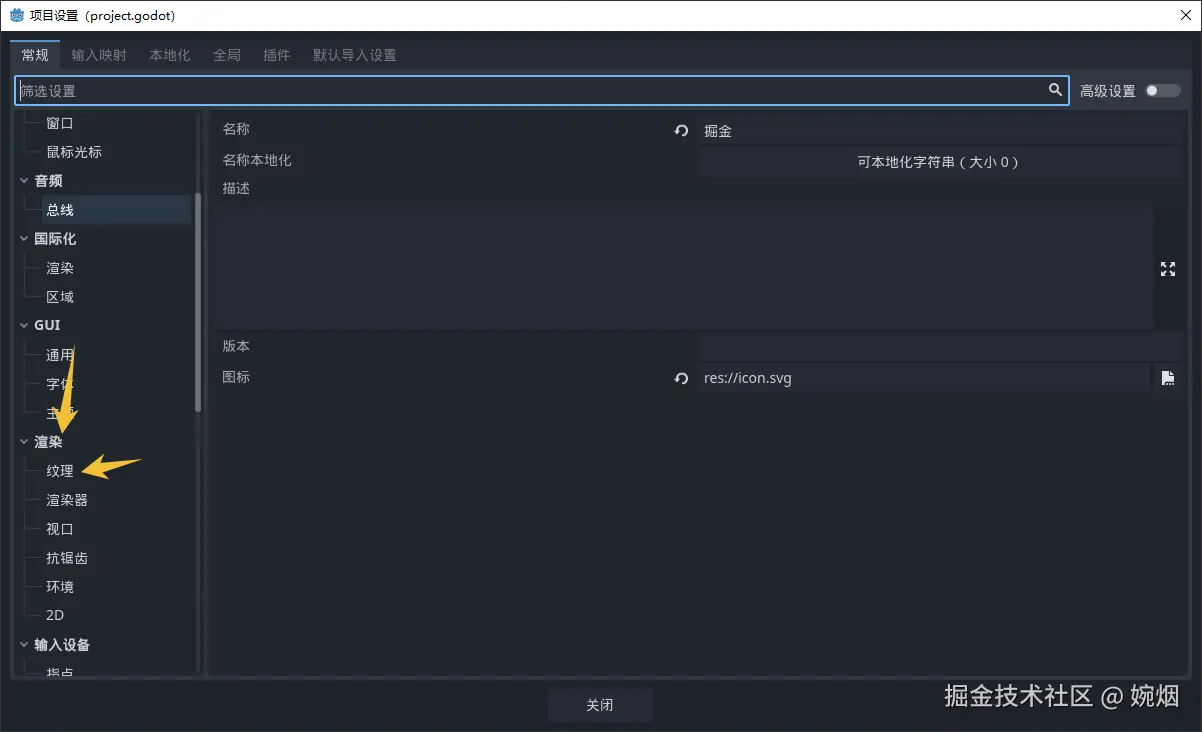
Task: Collapse the 音频 category
Action: pyautogui.click(x=24, y=181)
